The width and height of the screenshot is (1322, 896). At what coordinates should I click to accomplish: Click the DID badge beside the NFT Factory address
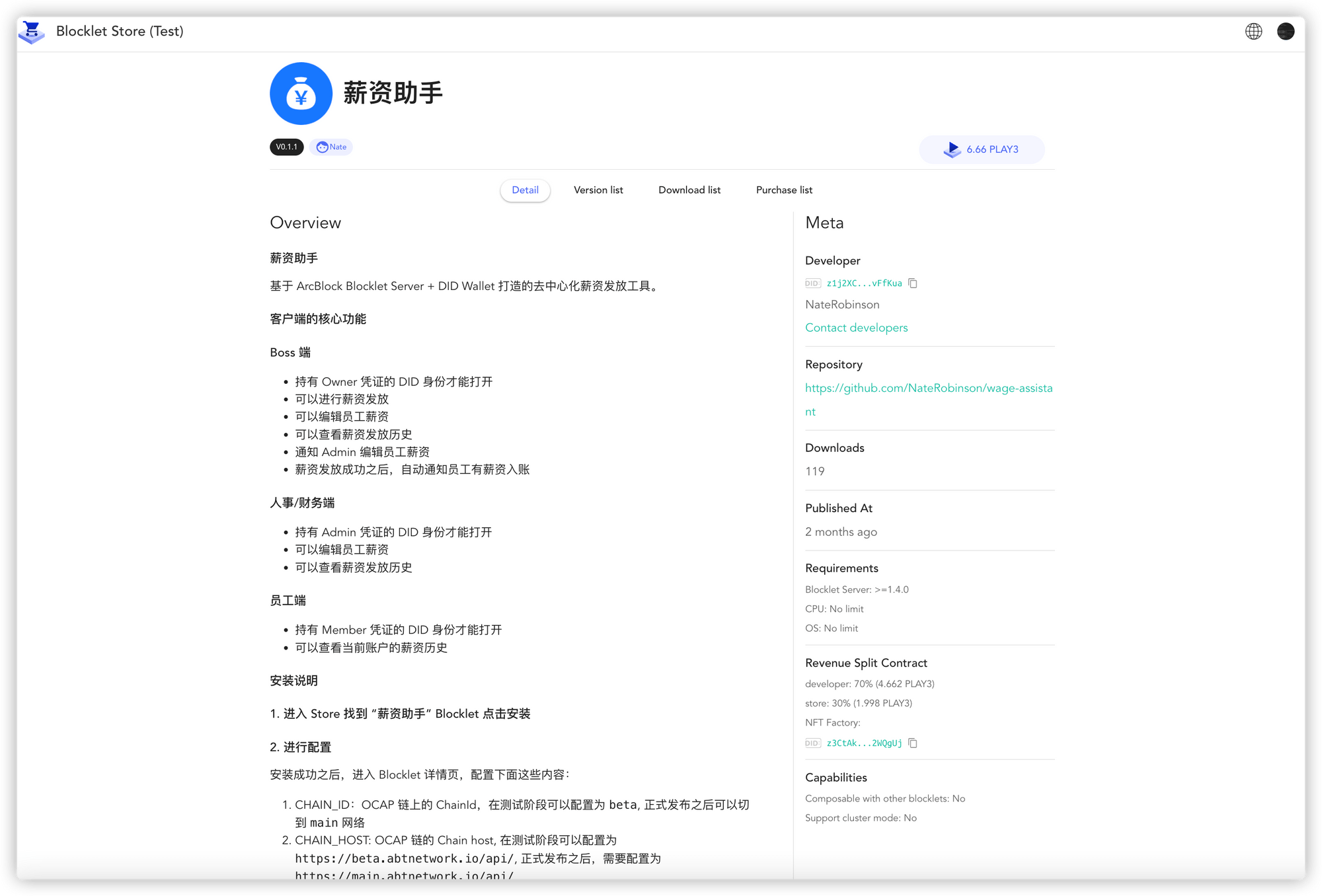tap(812, 743)
